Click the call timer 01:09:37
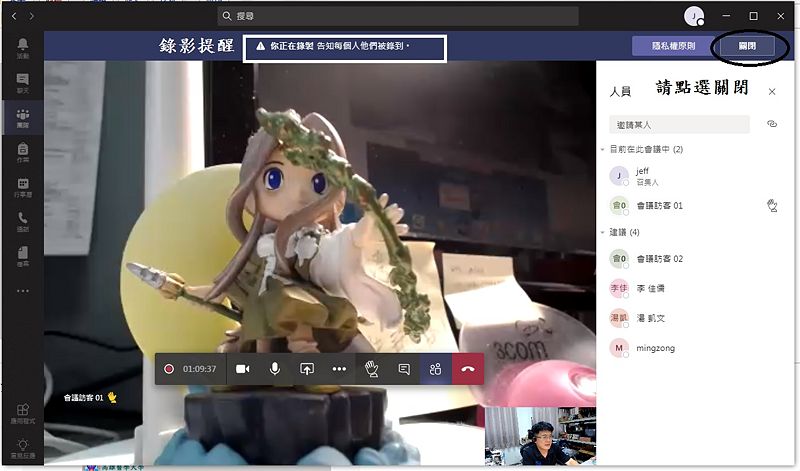 199,368
